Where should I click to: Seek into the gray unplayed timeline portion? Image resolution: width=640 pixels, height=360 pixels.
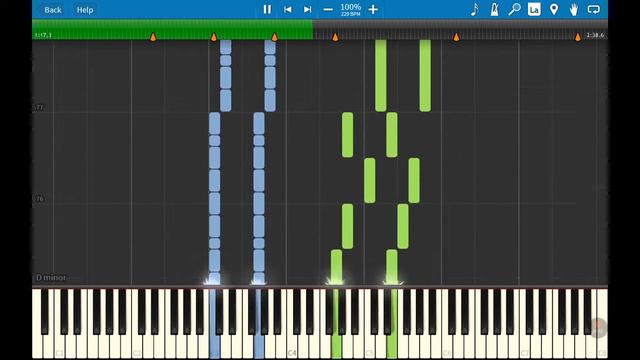click(x=460, y=29)
